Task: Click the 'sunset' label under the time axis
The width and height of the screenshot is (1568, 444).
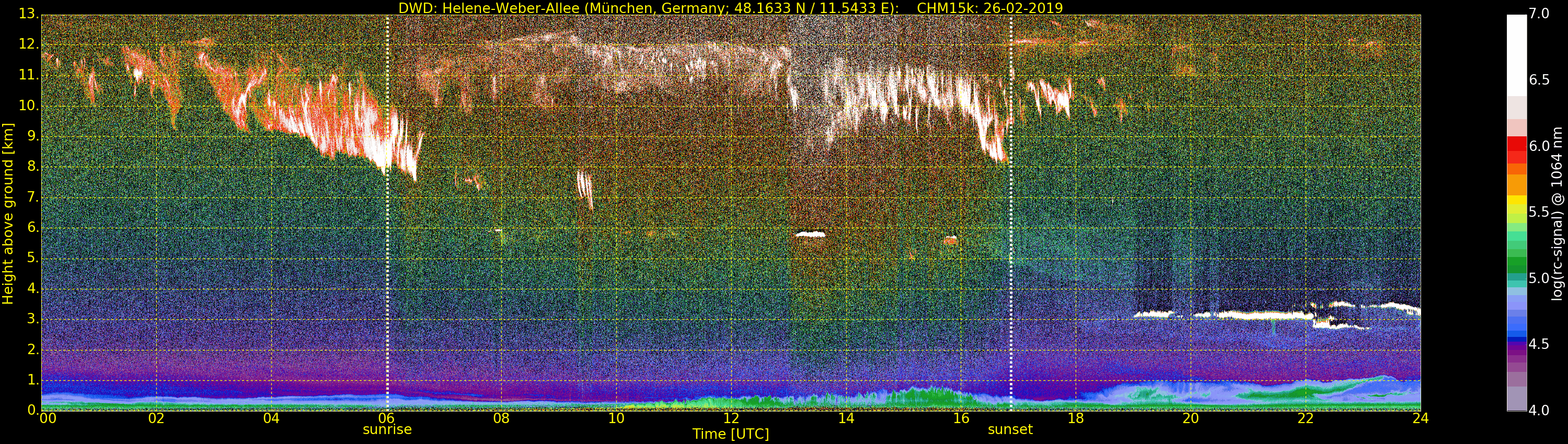Action: 1010,429
